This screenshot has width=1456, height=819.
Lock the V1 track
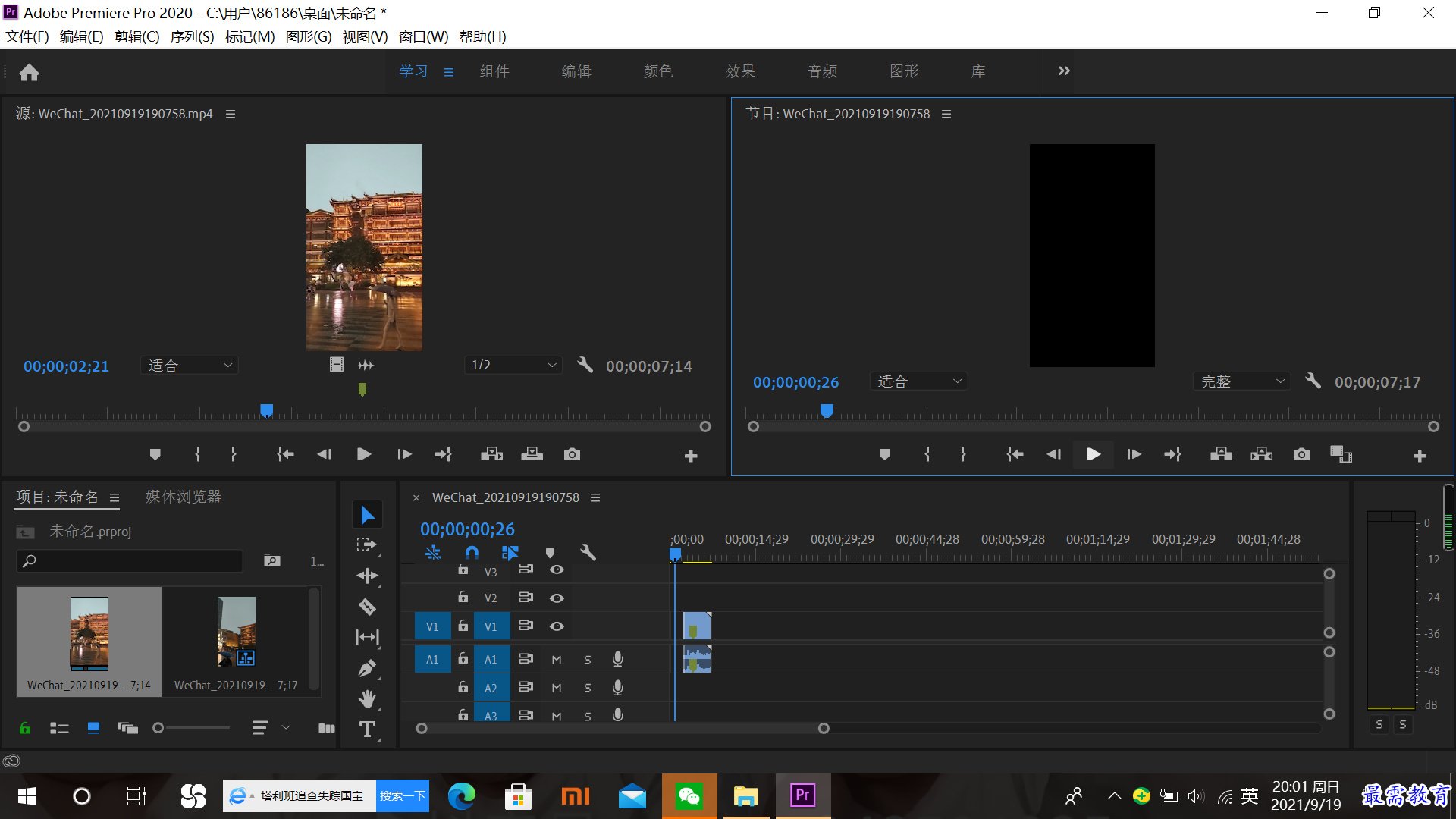pyautogui.click(x=463, y=626)
